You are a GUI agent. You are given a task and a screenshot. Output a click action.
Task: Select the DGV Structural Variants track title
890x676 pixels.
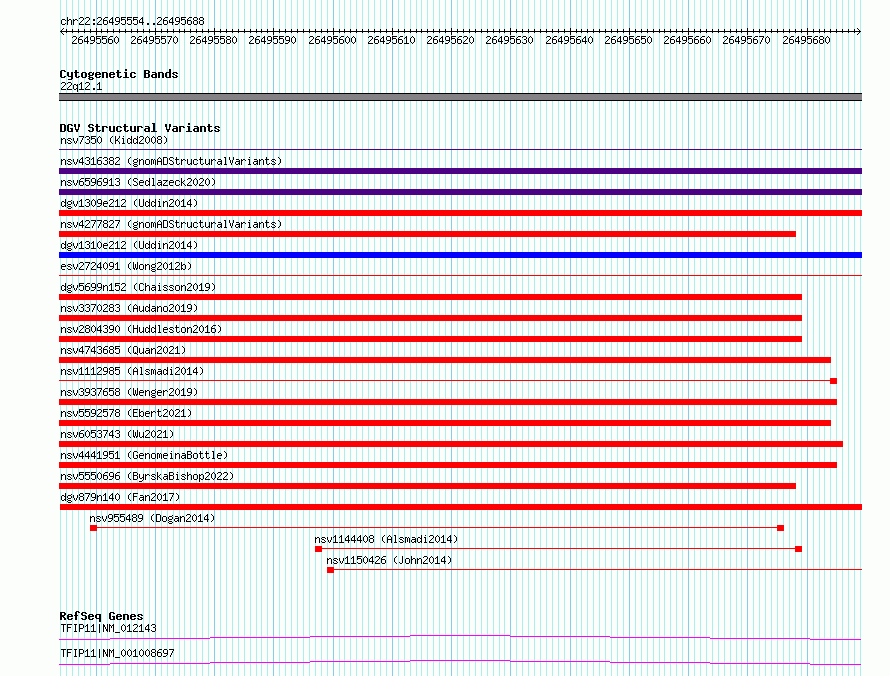point(140,128)
